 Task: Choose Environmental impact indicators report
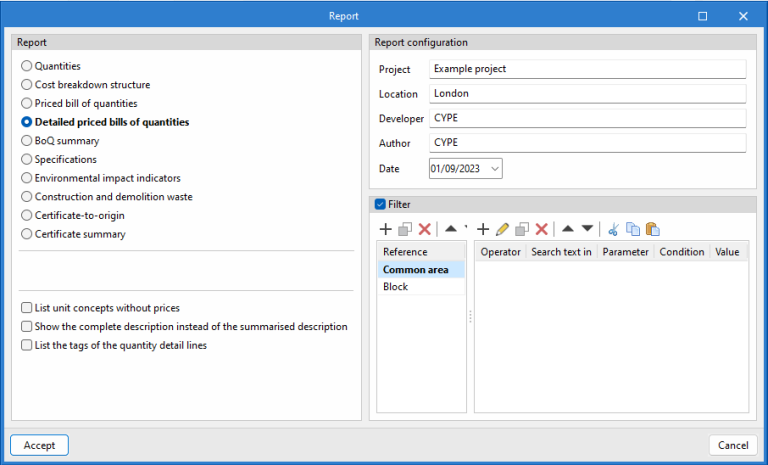click(x=101, y=178)
